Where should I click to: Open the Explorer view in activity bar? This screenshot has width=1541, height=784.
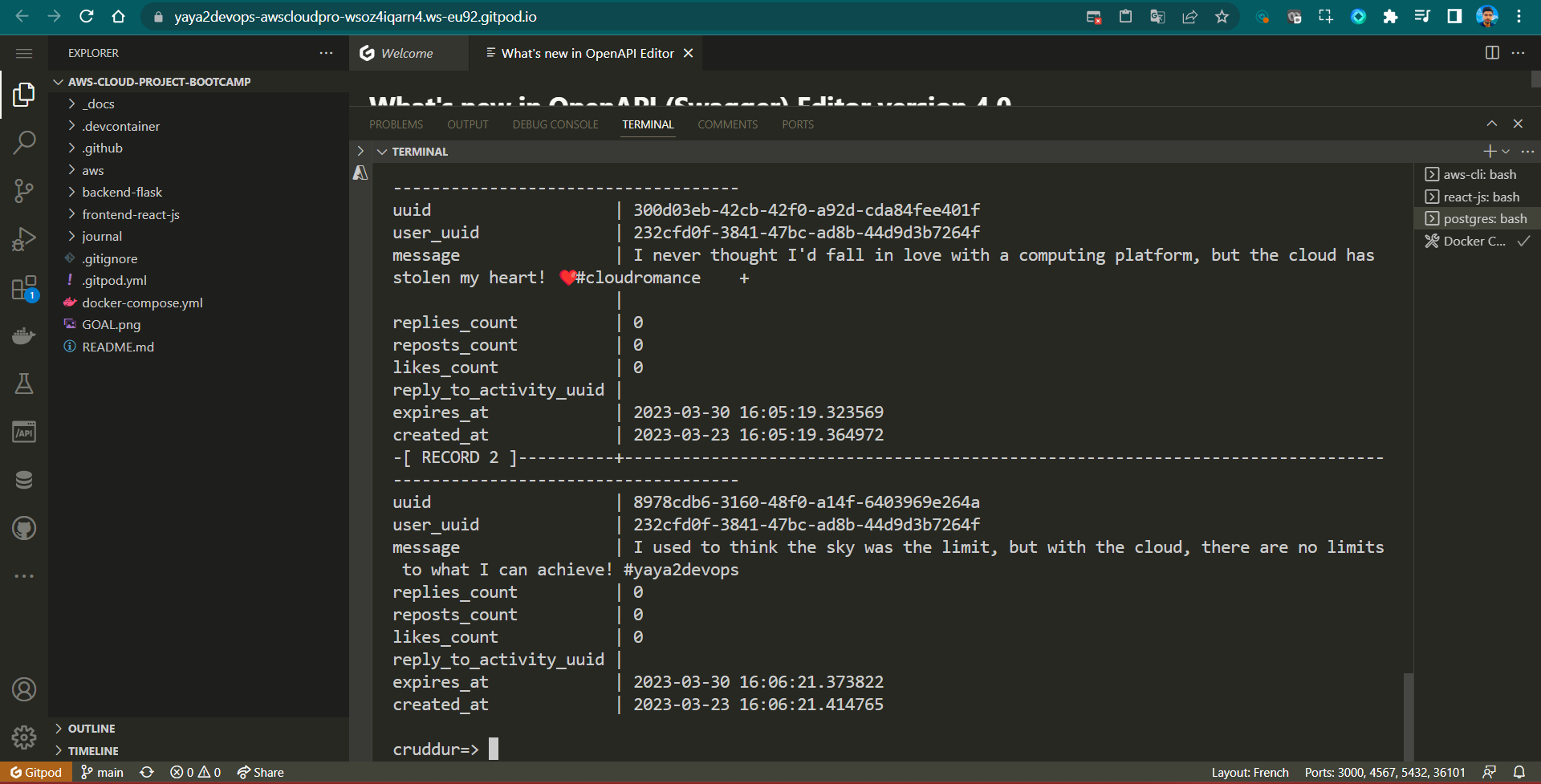click(24, 95)
